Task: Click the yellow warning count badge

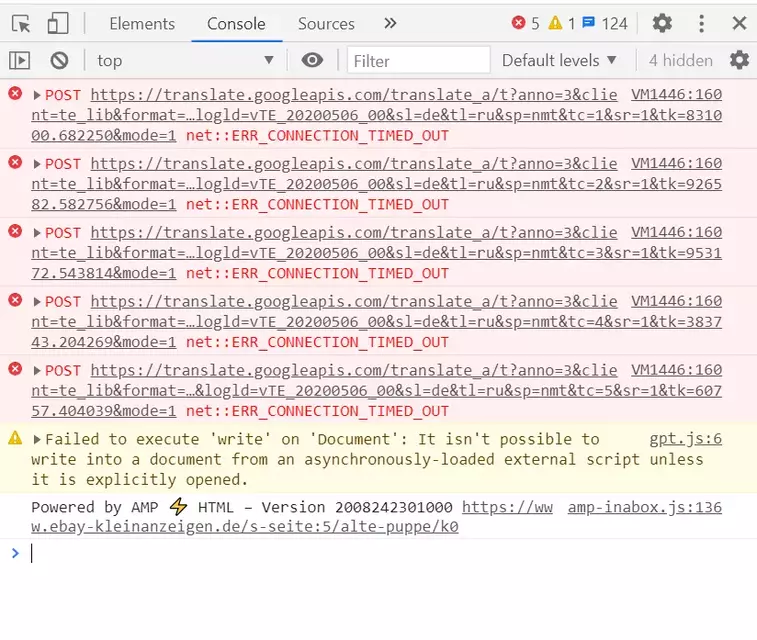Action: [x=561, y=23]
